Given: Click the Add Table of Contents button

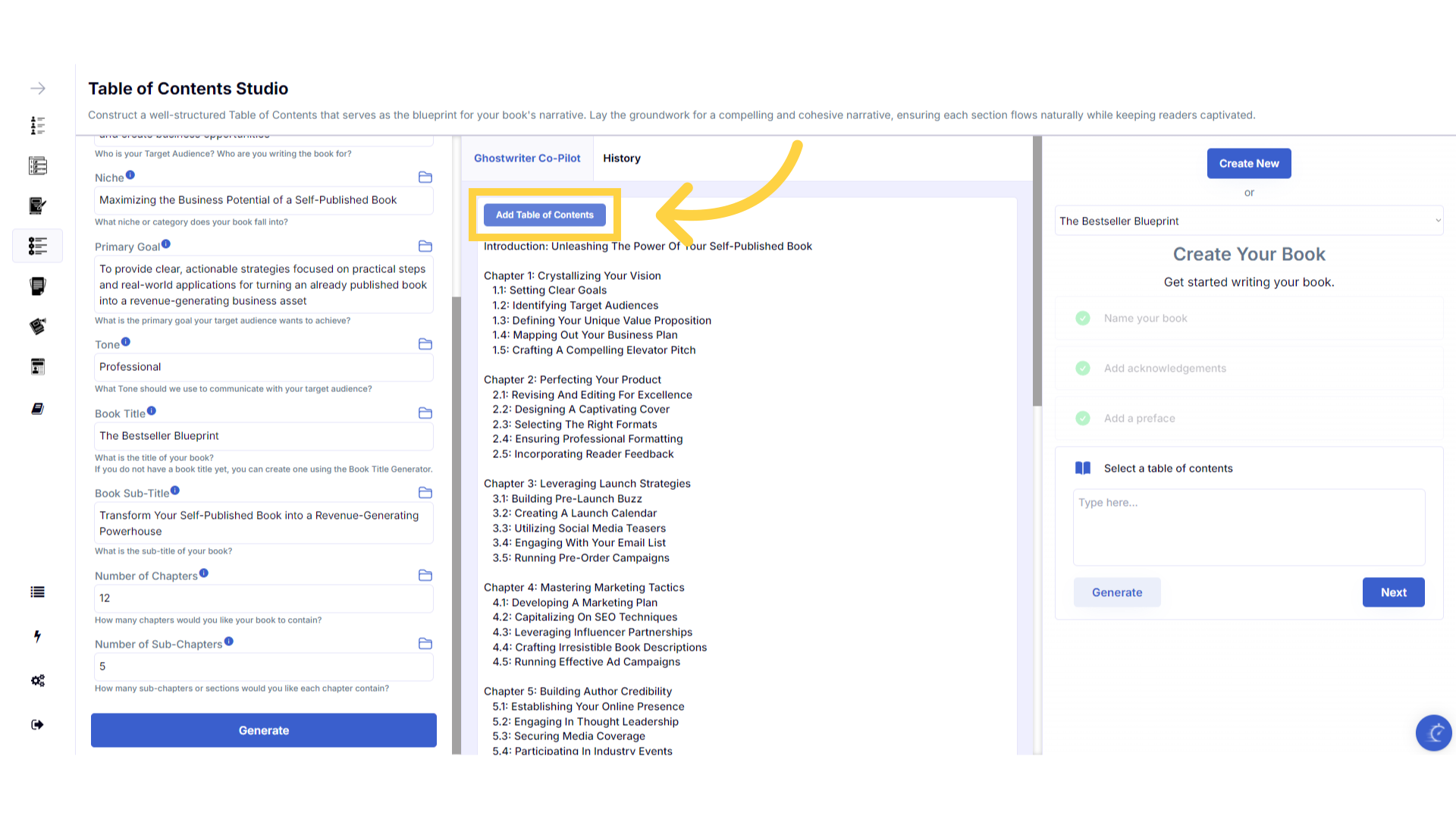Looking at the screenshot, I should [x=544, y=215].
